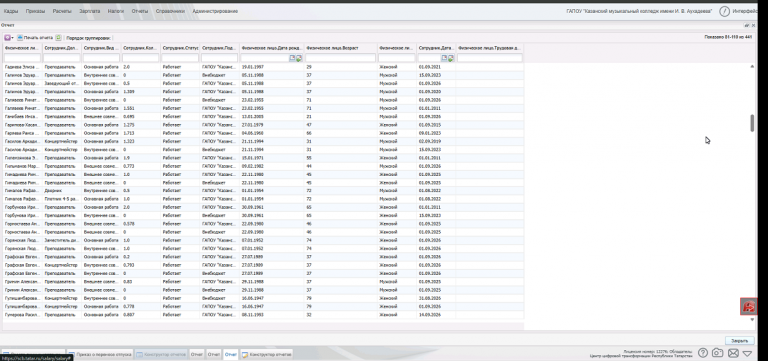Click the 1.713 rate cell
The image size is (768, 361).
pyautogui.click(x=141, y=132)
